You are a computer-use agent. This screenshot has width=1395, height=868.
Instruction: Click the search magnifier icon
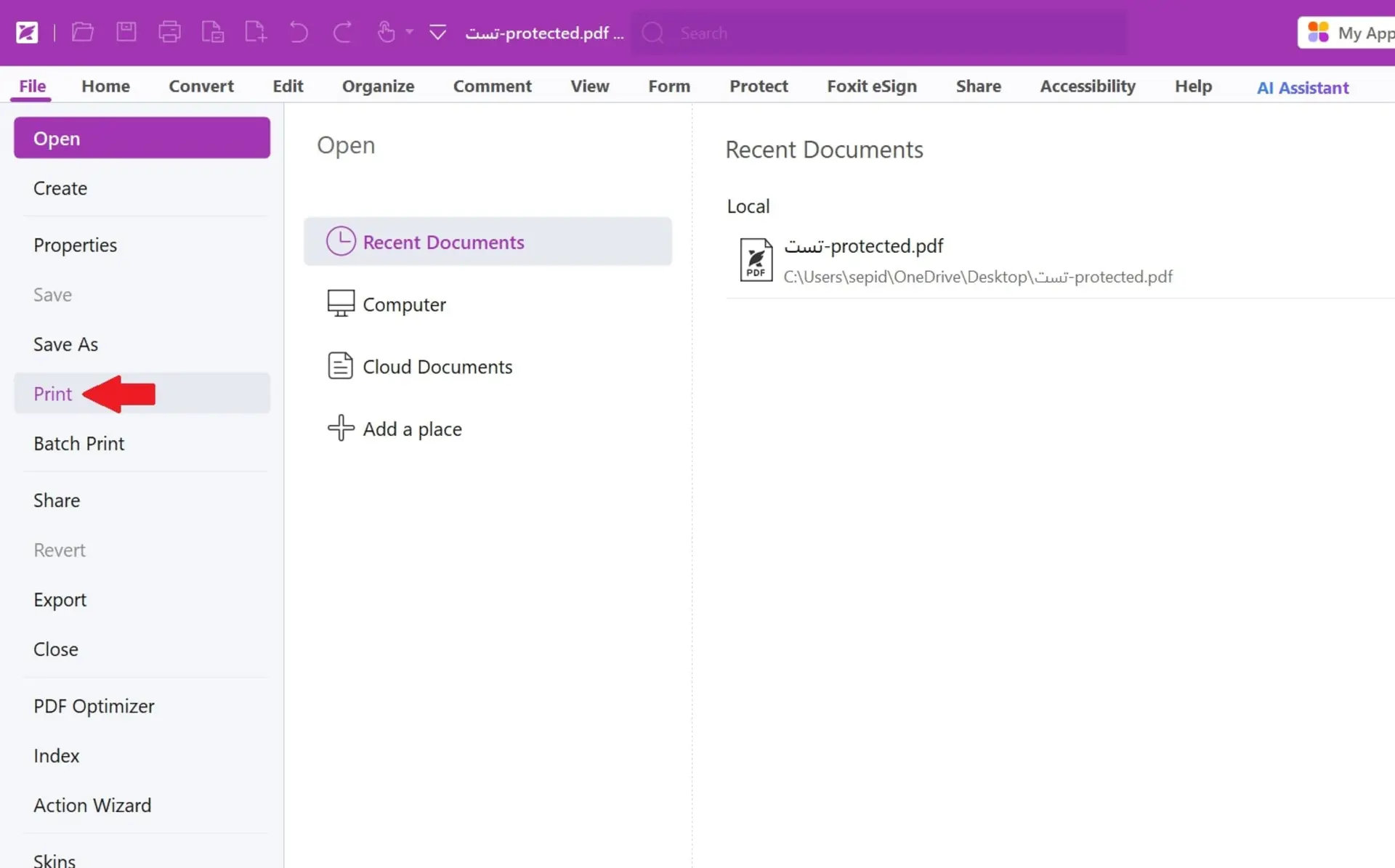pyautogui.click(x=652, y=33)
